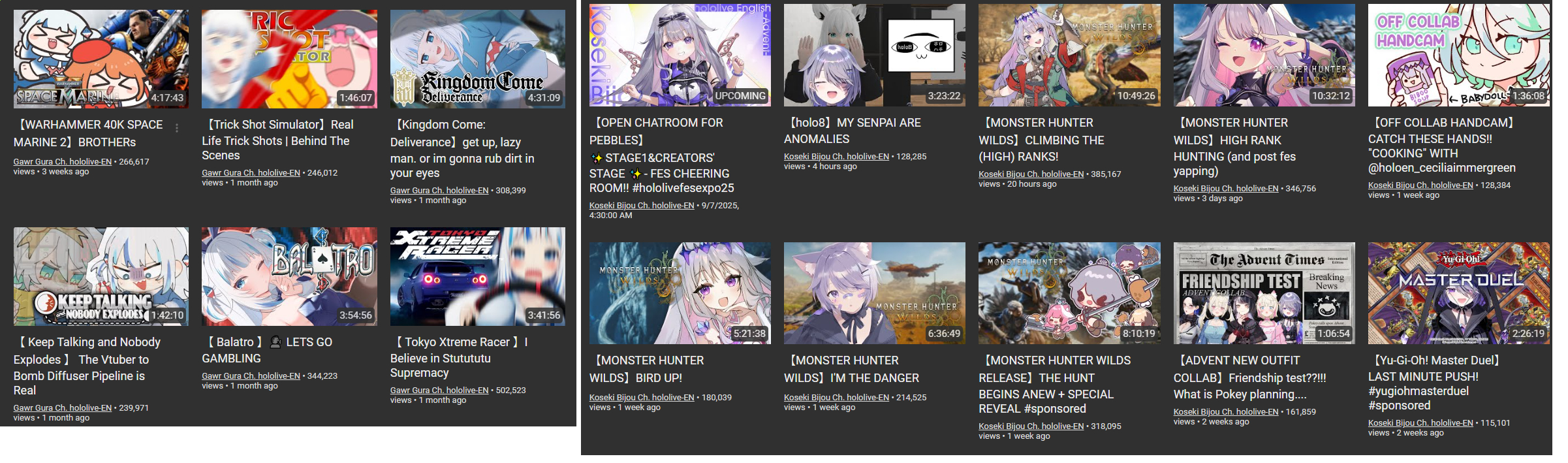1568x463 pixels.
Task: Open the Monster Hunter thumbnail lasting 6:36:49
Action: click(875, 293)
